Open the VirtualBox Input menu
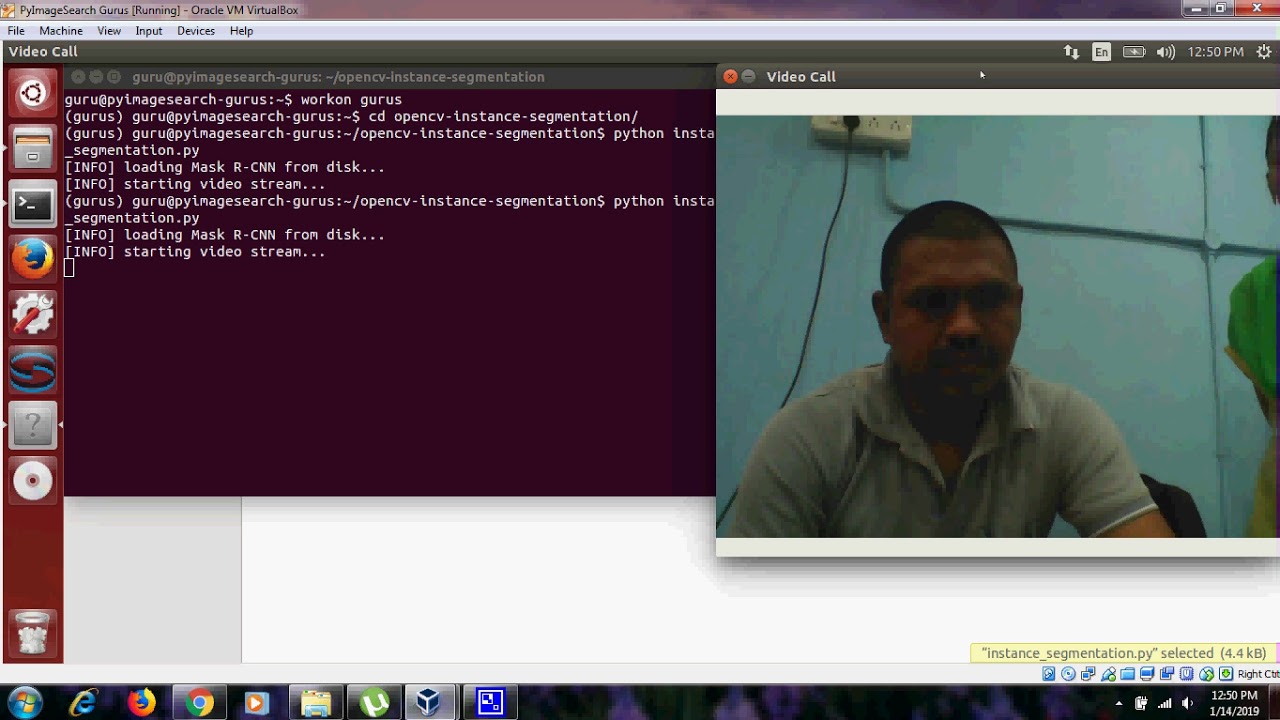 tap(149, 31)
